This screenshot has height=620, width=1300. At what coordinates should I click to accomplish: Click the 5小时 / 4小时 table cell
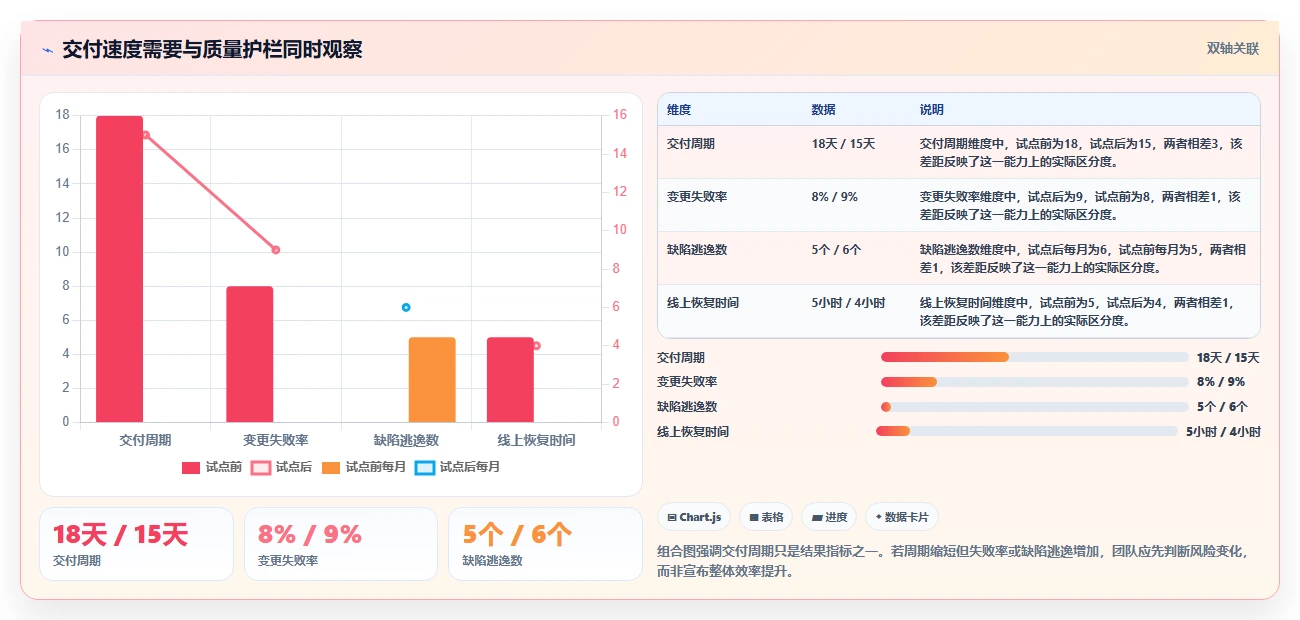[x=856, y=311]
